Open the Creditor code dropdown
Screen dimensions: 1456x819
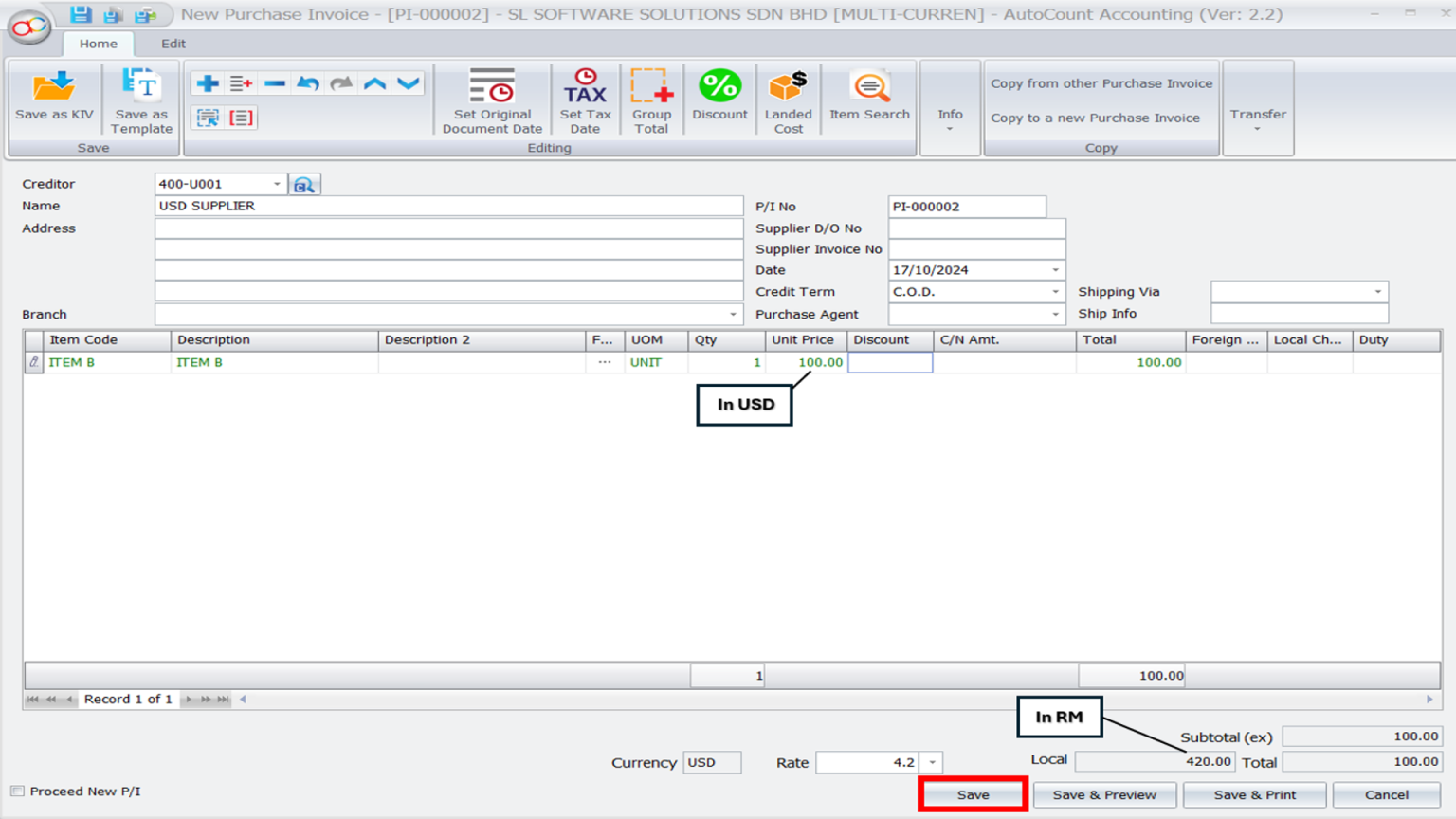[x=277, y=184]
